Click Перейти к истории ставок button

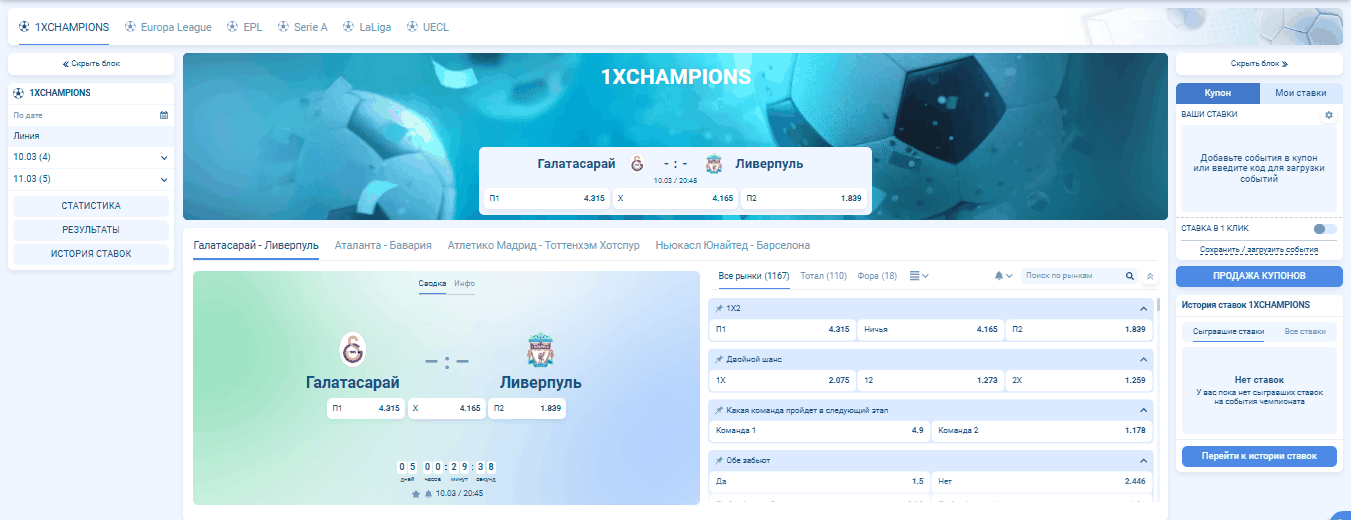tap(1259, 456)
